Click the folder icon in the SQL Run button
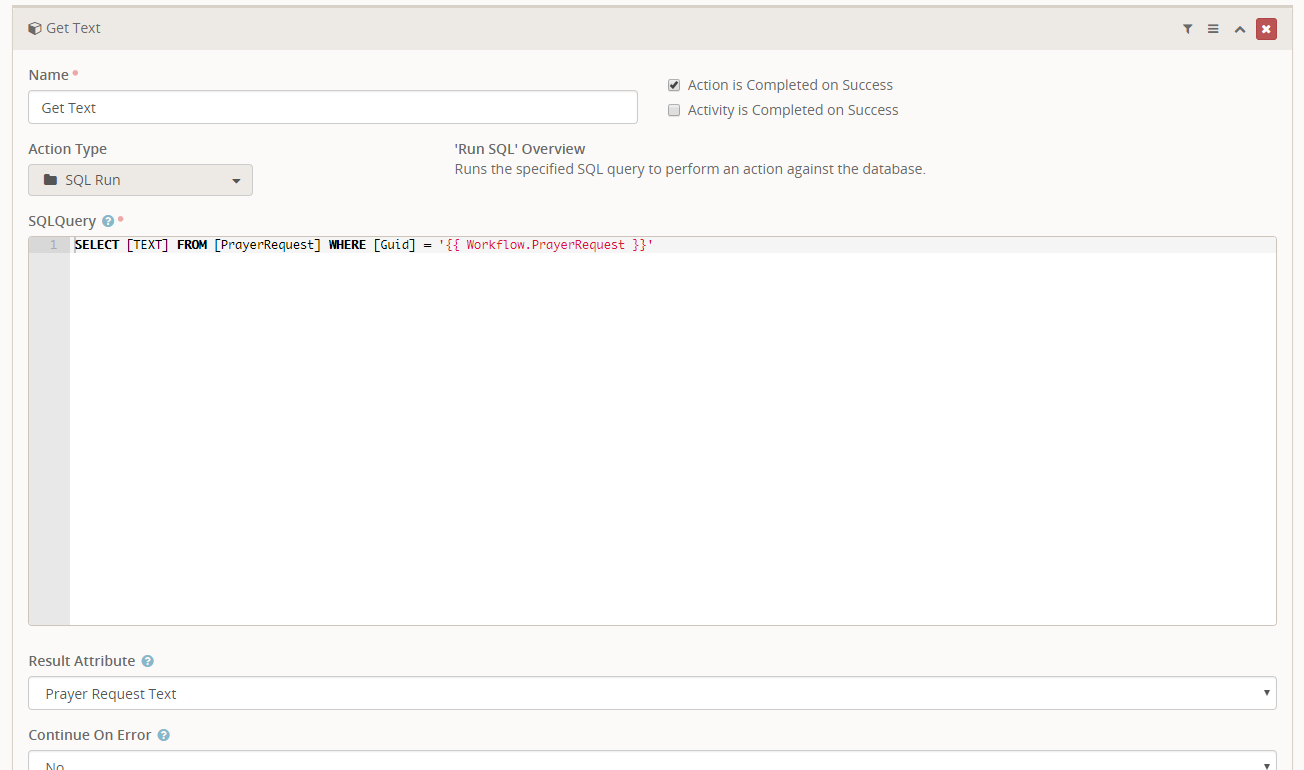This screenshot has width=1304, height=770. coord(51,180)
